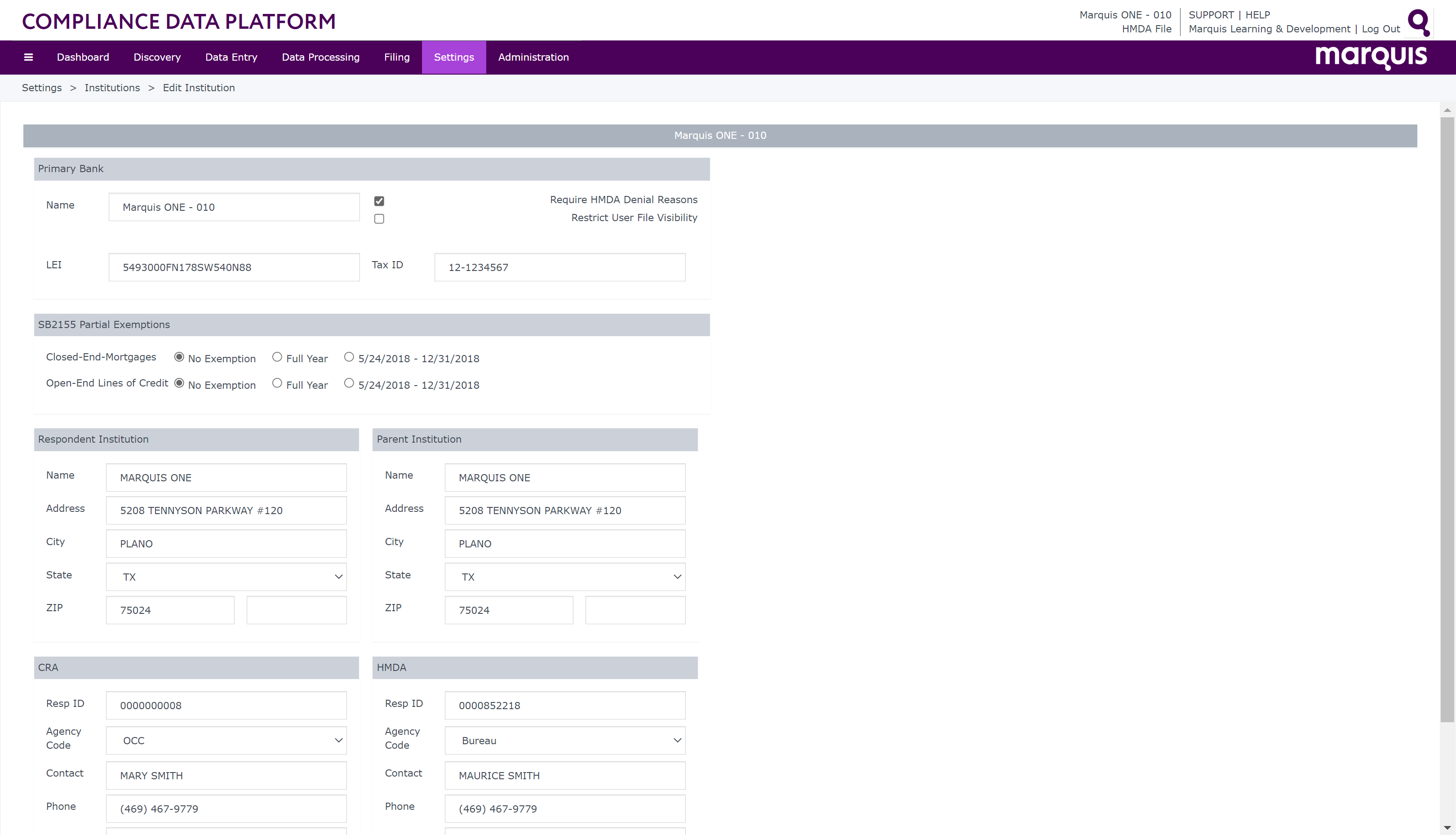Open CRA Agency Code dropdown
Viewport: 1456px width, 835px height.
(226, 740)
